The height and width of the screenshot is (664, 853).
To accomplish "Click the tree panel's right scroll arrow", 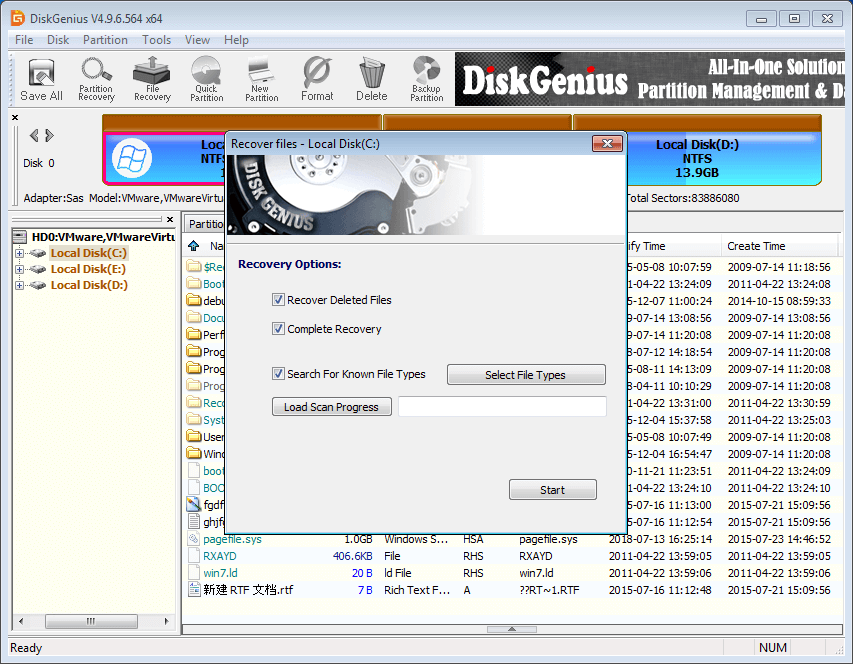I will pyautogui.click(x=166, y=621).
